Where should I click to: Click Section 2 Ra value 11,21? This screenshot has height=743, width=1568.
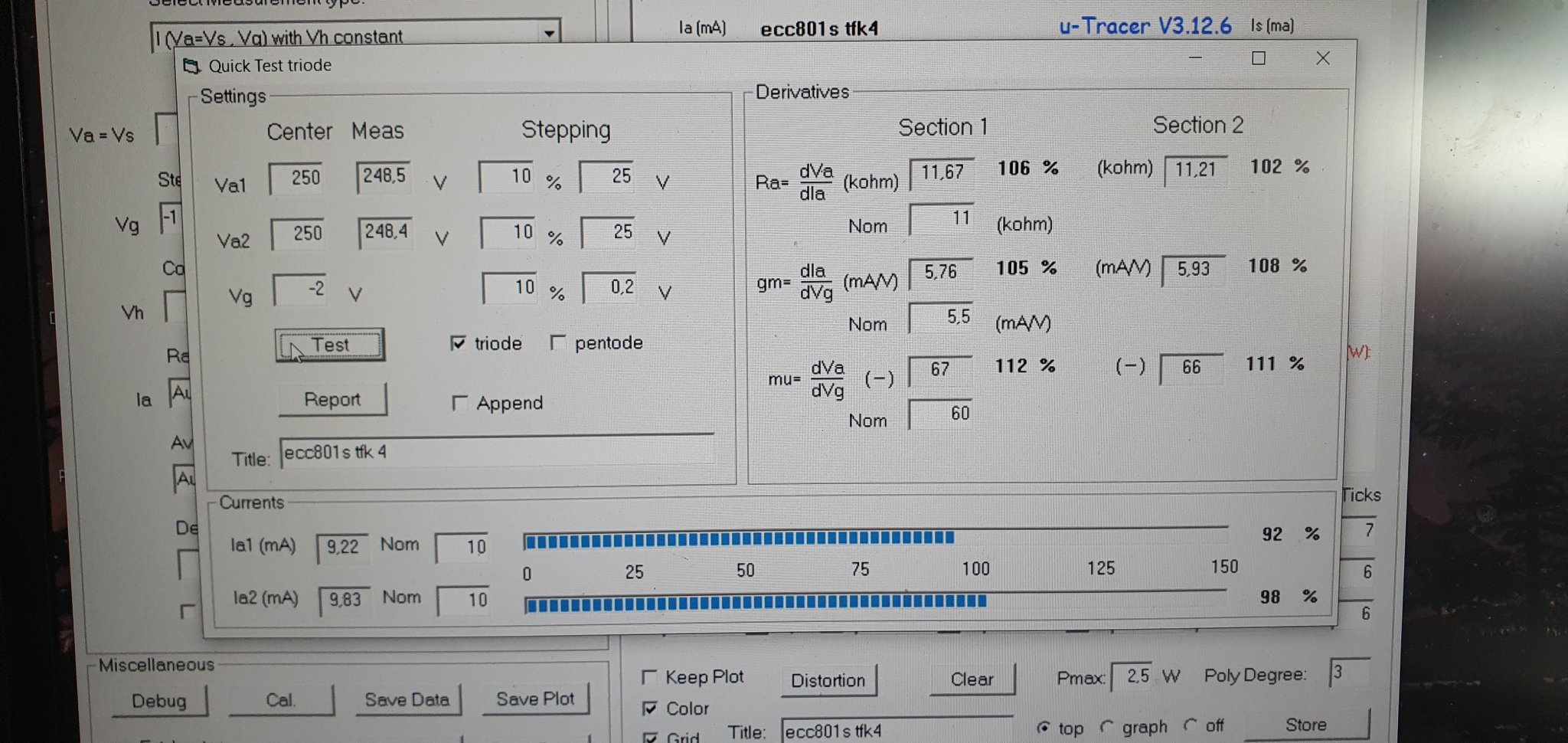point(1196,171)
